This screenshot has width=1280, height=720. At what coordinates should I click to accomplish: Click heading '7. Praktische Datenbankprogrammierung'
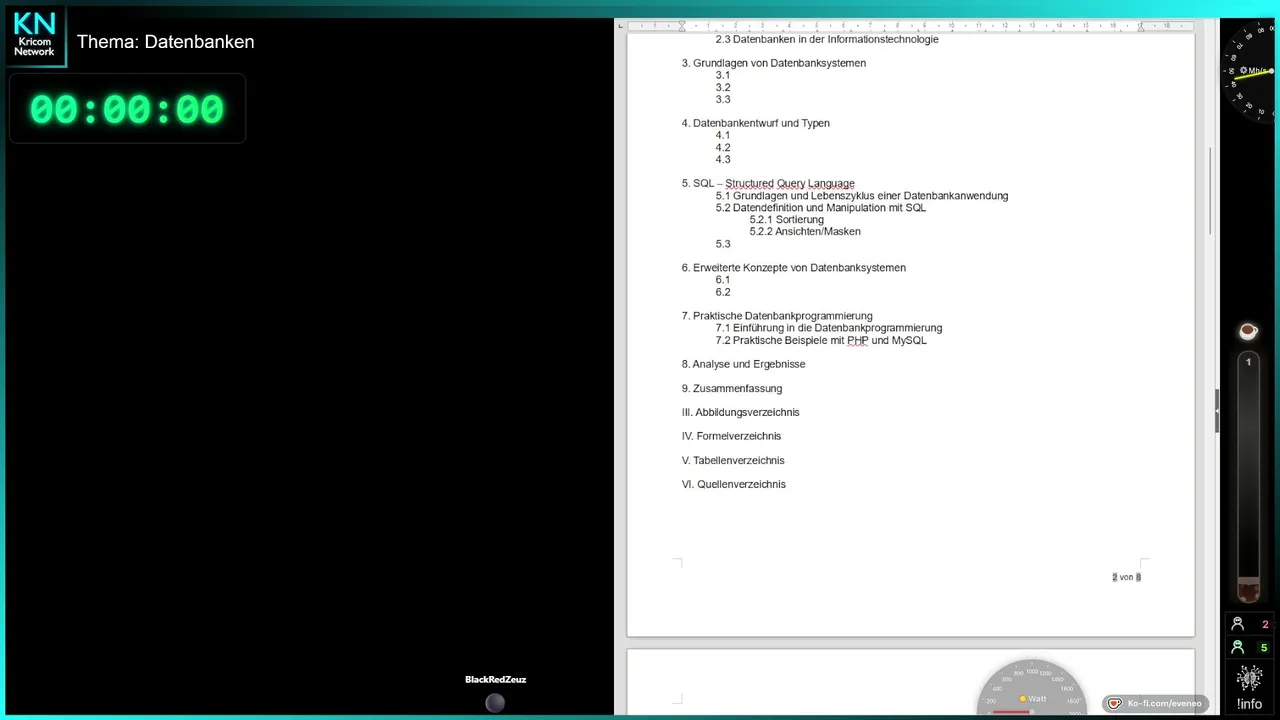pyautogui.click(x=777, y=316)
